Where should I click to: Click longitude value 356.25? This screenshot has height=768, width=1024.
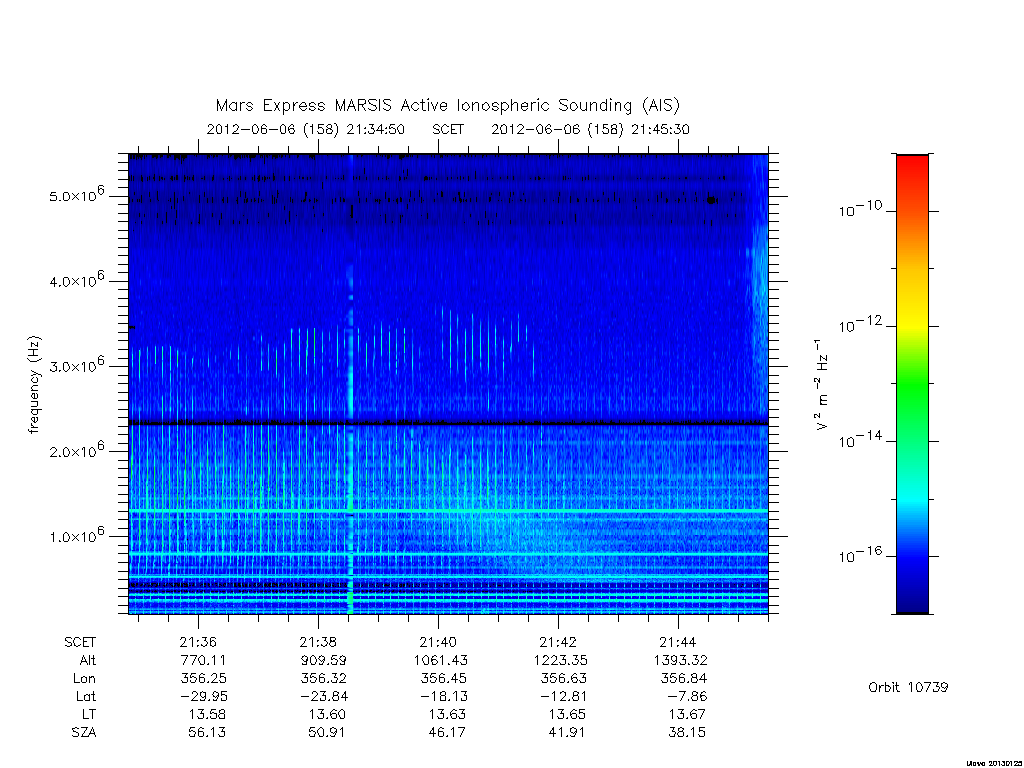pyautogui.click(x=203, y=679)
